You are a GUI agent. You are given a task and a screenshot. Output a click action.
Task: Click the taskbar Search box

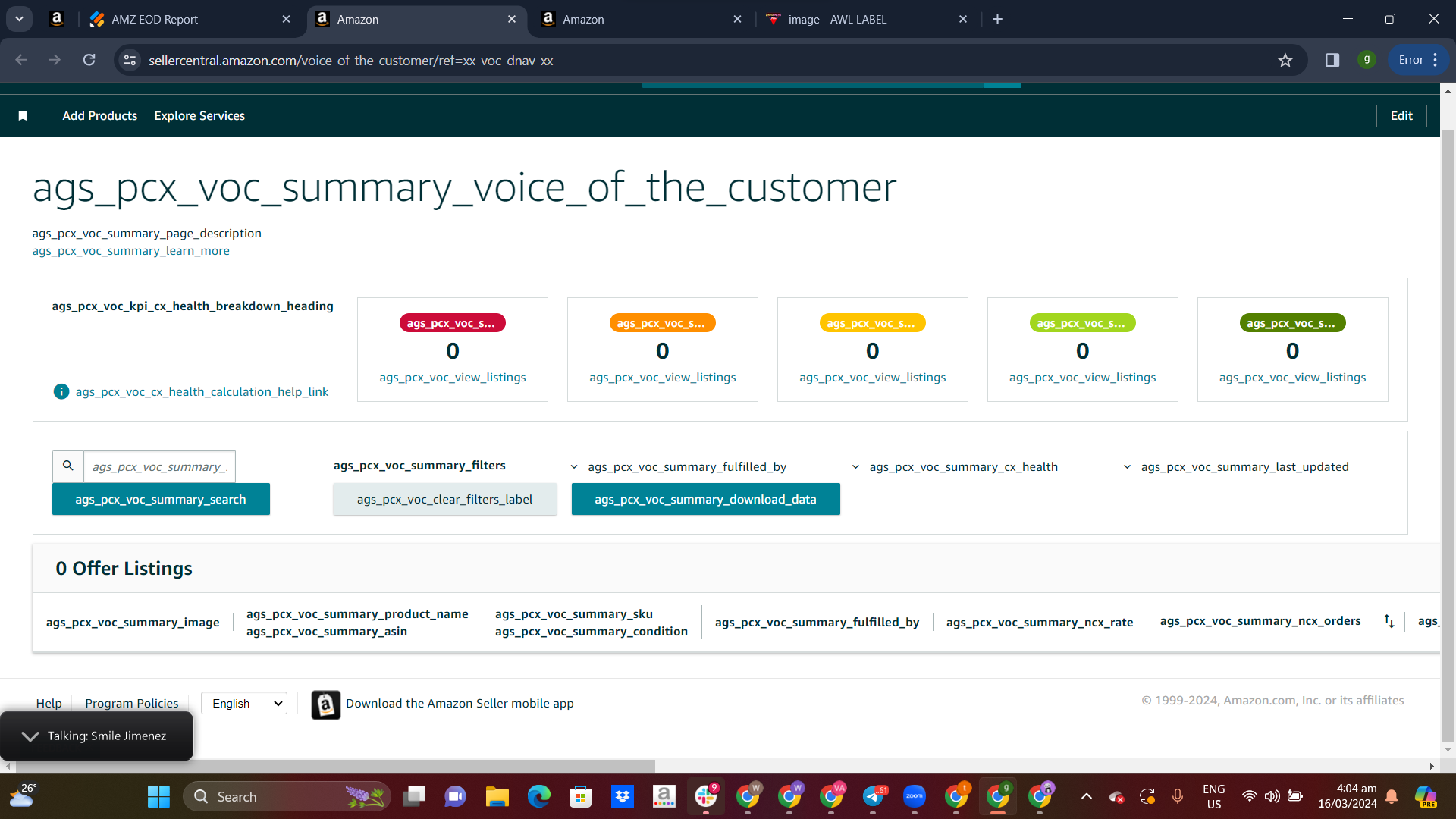click(287, 796)
